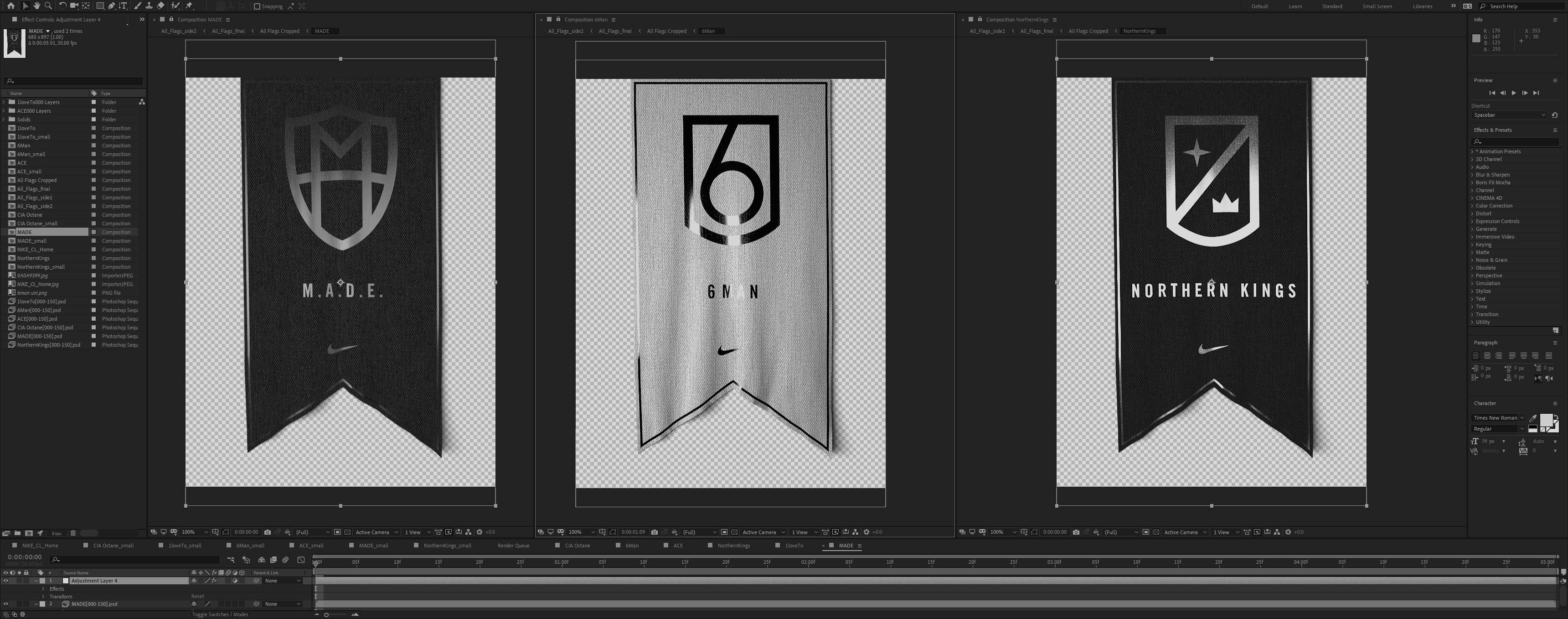Select the Pan Behind anchor point tool
This screenshot has width=1568, height=619.
[86, 5]
